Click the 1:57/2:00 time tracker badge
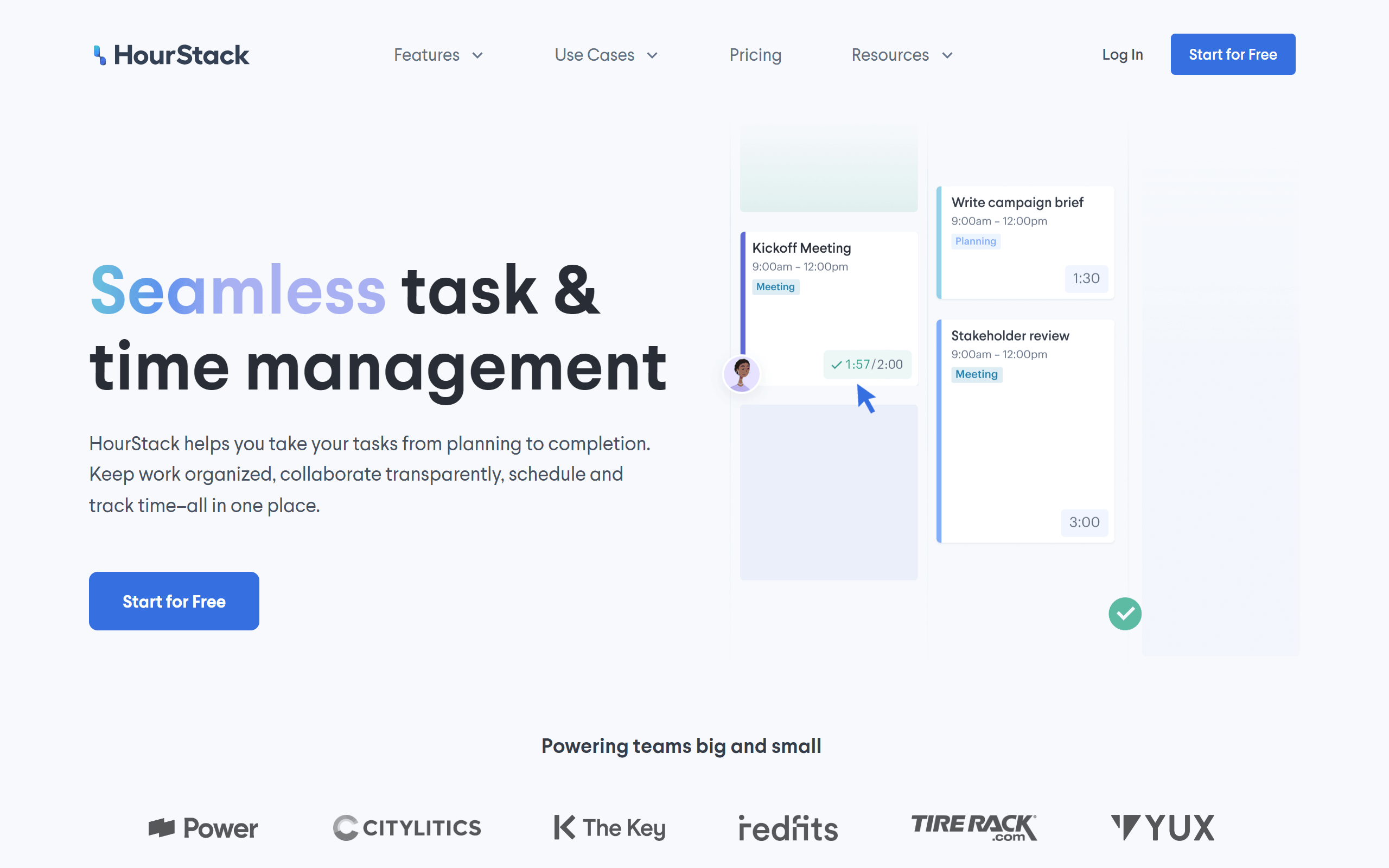The image size is (1389, 868). tap(867, 365)
